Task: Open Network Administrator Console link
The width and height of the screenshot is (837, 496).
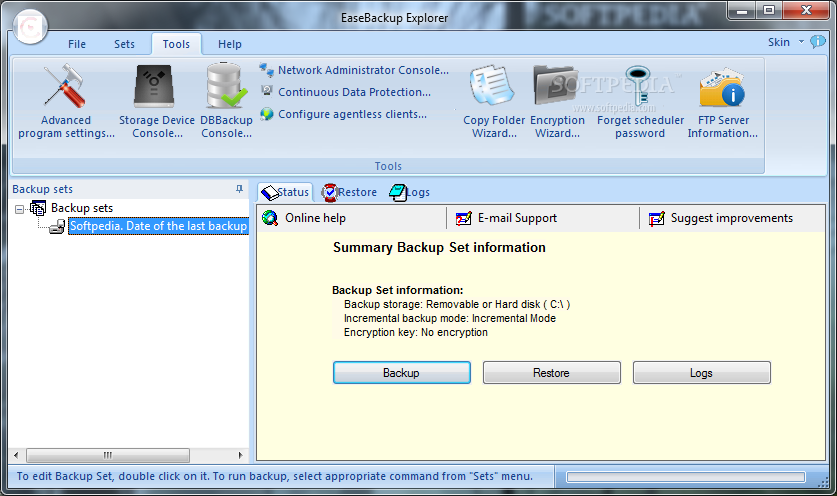Action: click(363, 70)
